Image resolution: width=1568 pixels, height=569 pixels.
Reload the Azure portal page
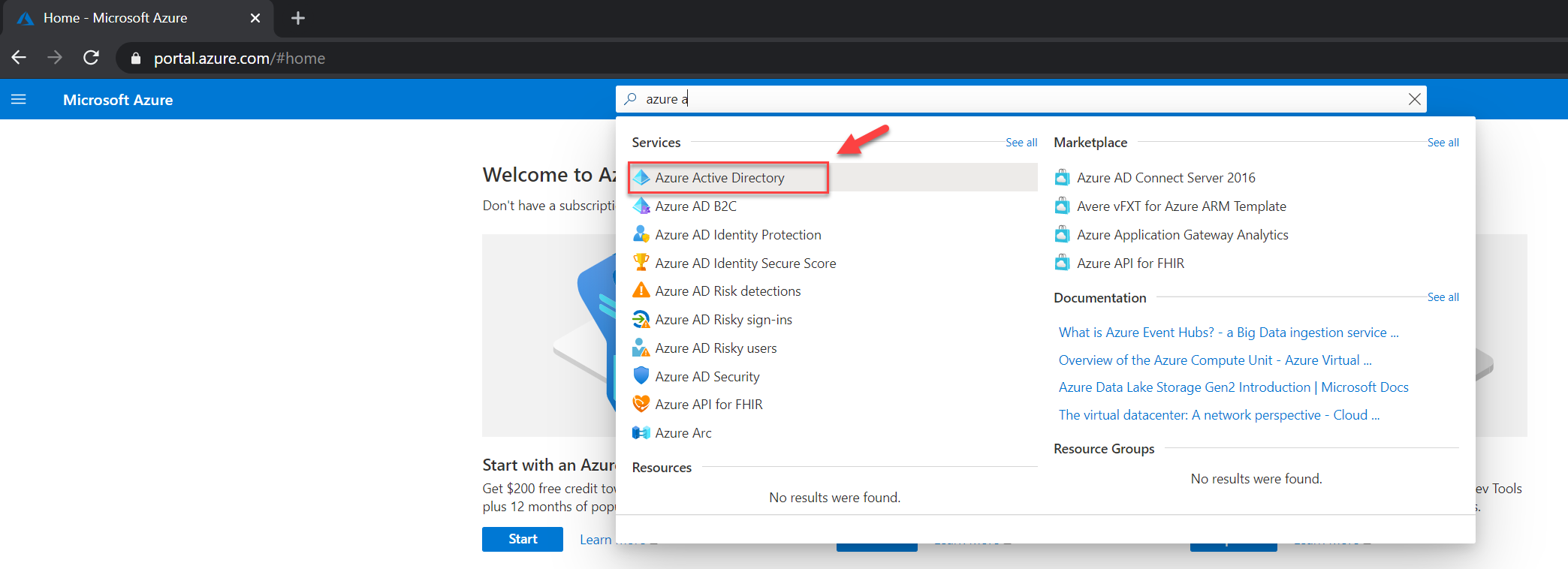pos(91,58)
